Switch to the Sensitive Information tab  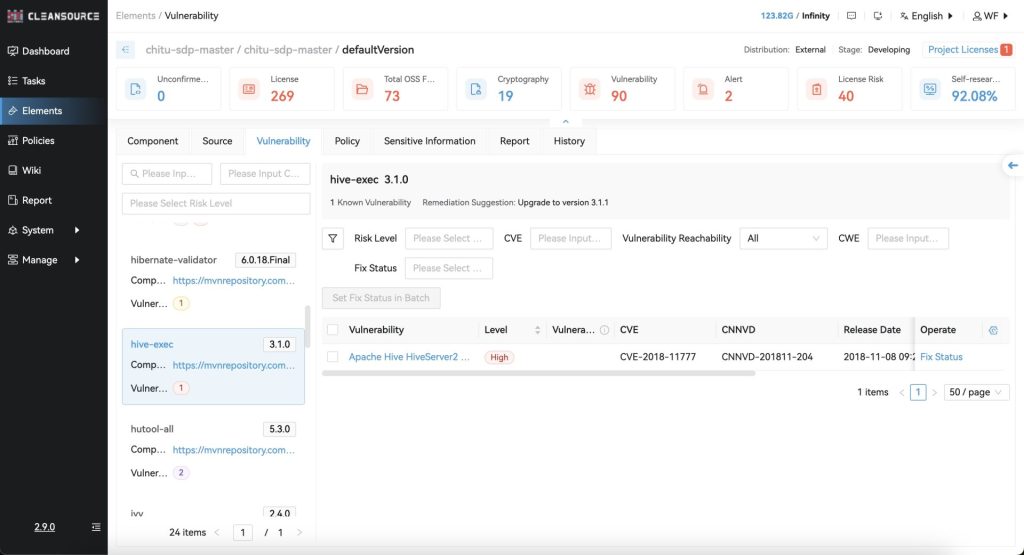point(429,141)
